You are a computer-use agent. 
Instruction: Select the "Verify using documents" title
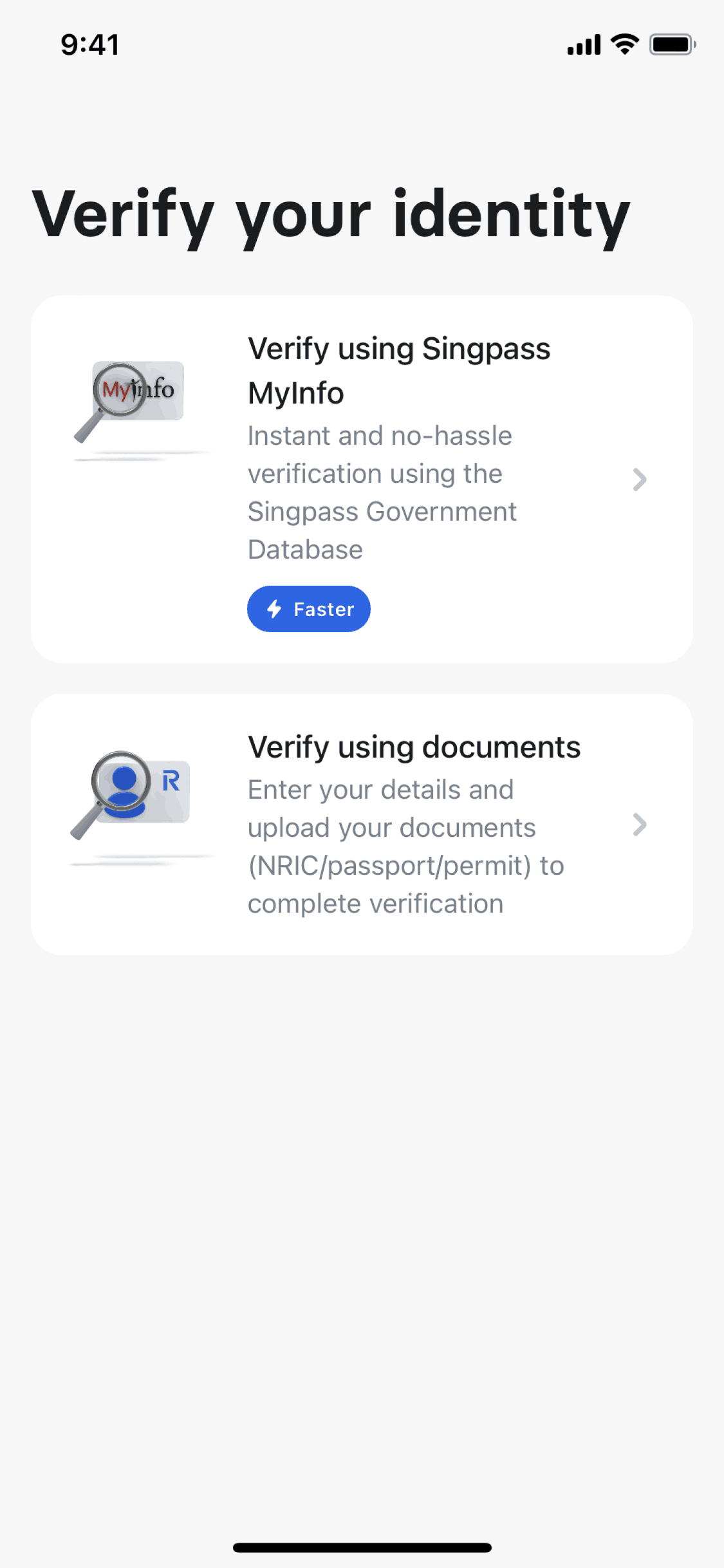click(414, 747)
